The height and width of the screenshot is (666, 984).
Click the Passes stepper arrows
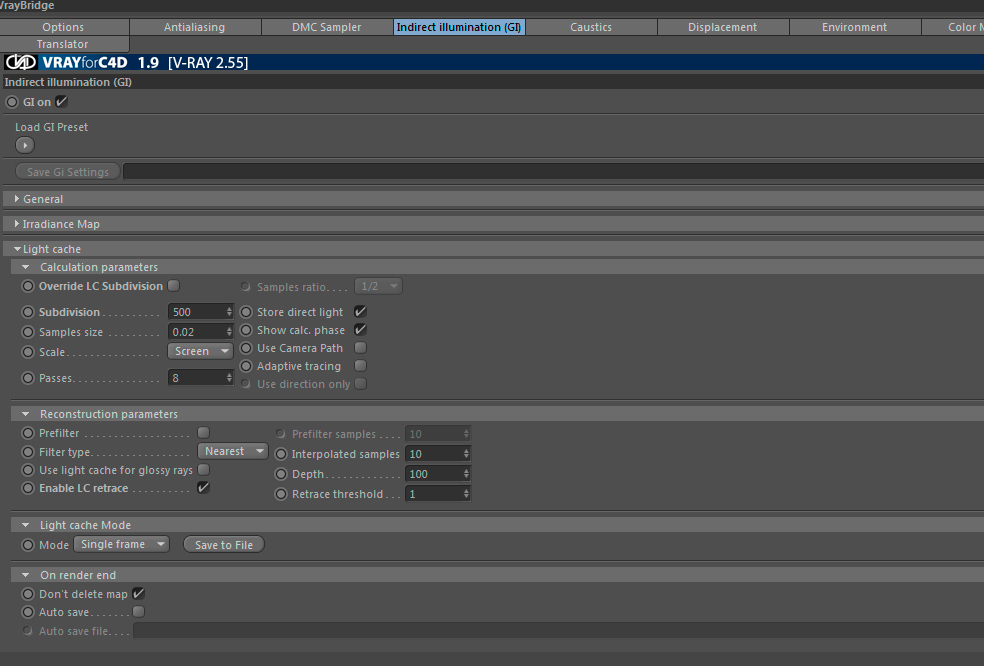(x=229, y=378)
